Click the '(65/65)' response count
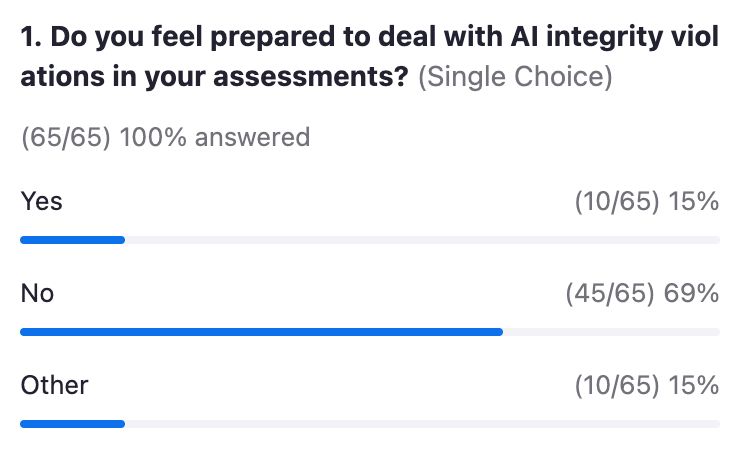Screen dimensions: 742x458 66,137
